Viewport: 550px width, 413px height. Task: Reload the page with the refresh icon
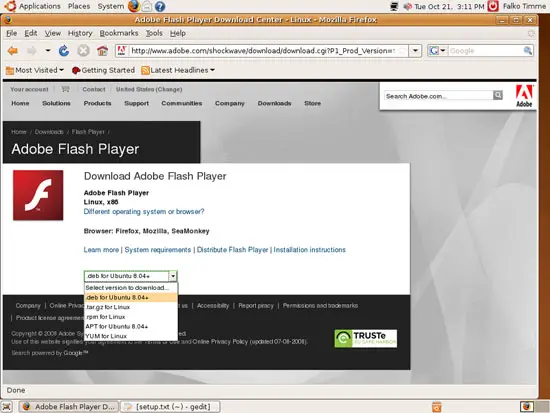pyautogui.click(x=64, y=51)
